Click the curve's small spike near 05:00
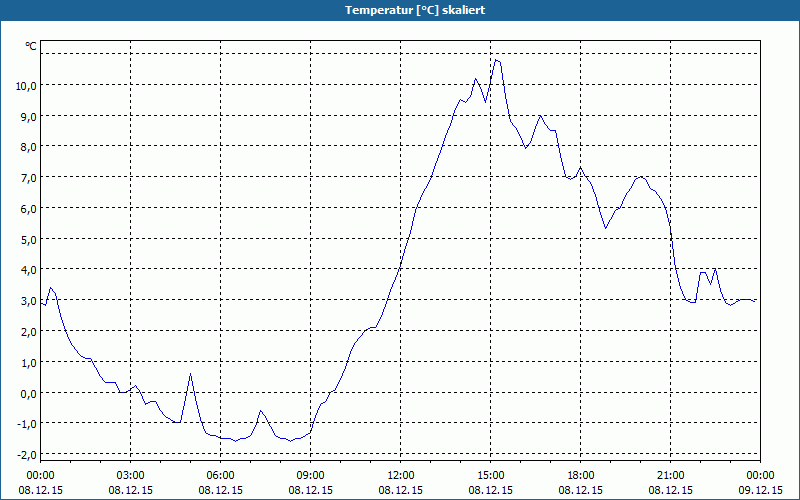Image resolution: width=800 pixels, height=500 pixels. [190, 374]
